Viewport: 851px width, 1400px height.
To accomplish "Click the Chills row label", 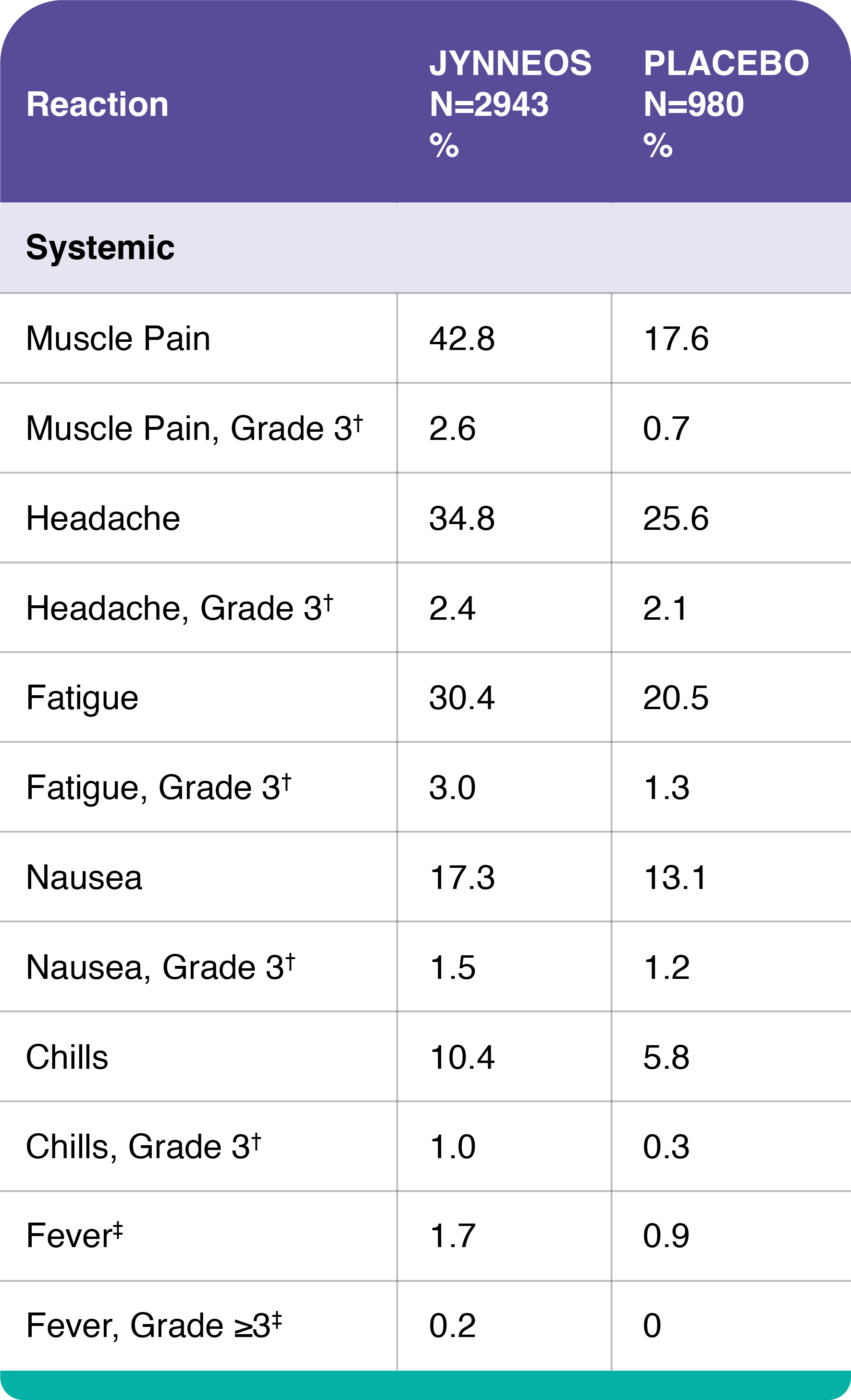I will pyautogui.click(x=67, y=1057).
